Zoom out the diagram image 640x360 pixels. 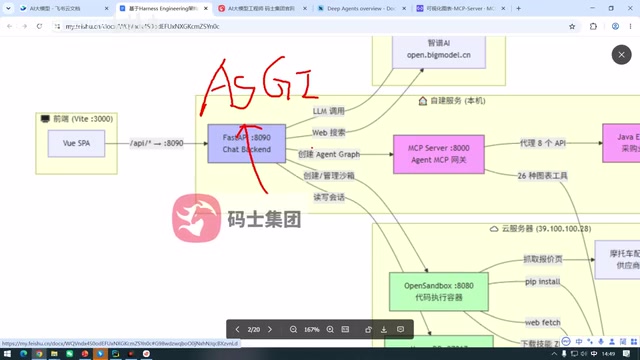293,329
